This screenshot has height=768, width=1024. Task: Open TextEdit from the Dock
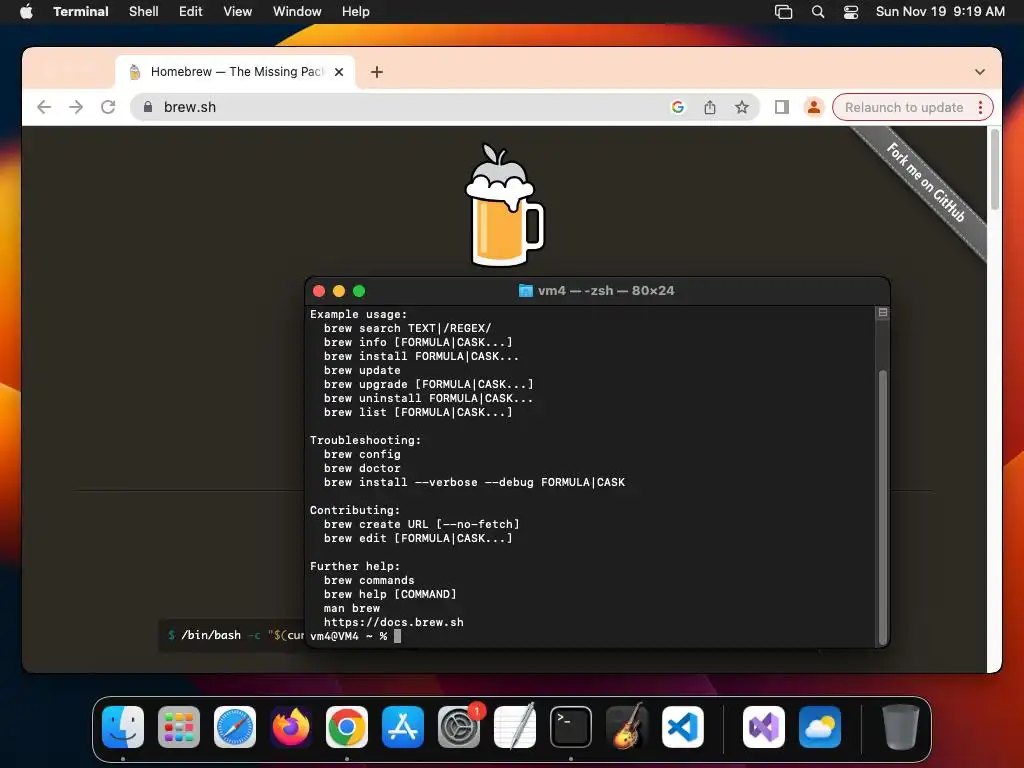[x=515, y=727]
